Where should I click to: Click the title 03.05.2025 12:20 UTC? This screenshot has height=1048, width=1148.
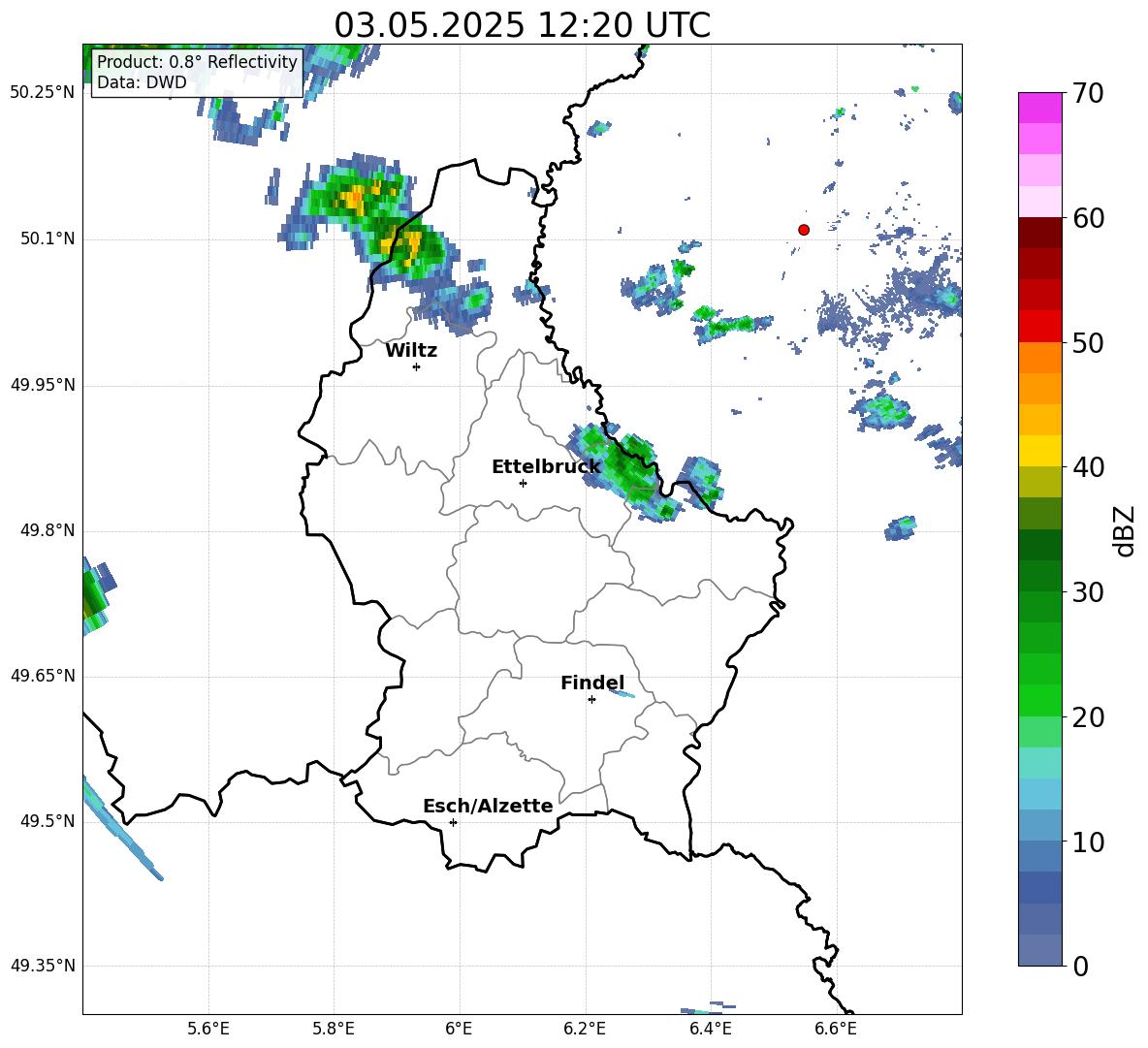tap(522, 25)
